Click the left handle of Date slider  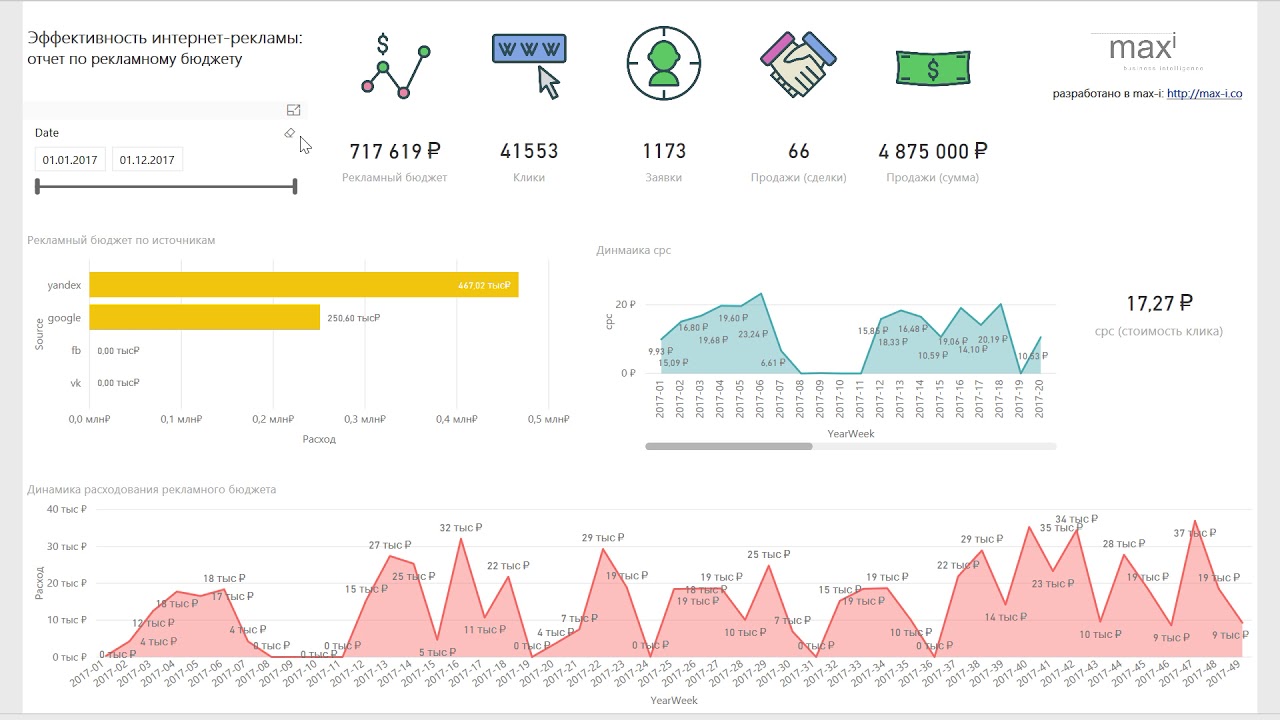tap(38, 186)
